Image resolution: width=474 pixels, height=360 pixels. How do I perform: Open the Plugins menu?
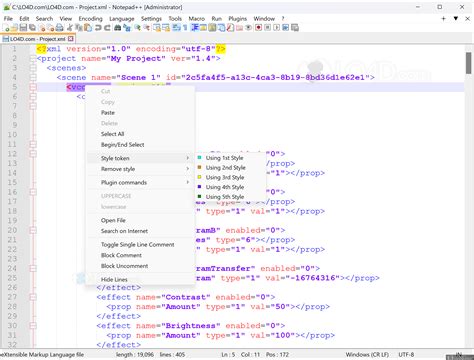[238, 19]
